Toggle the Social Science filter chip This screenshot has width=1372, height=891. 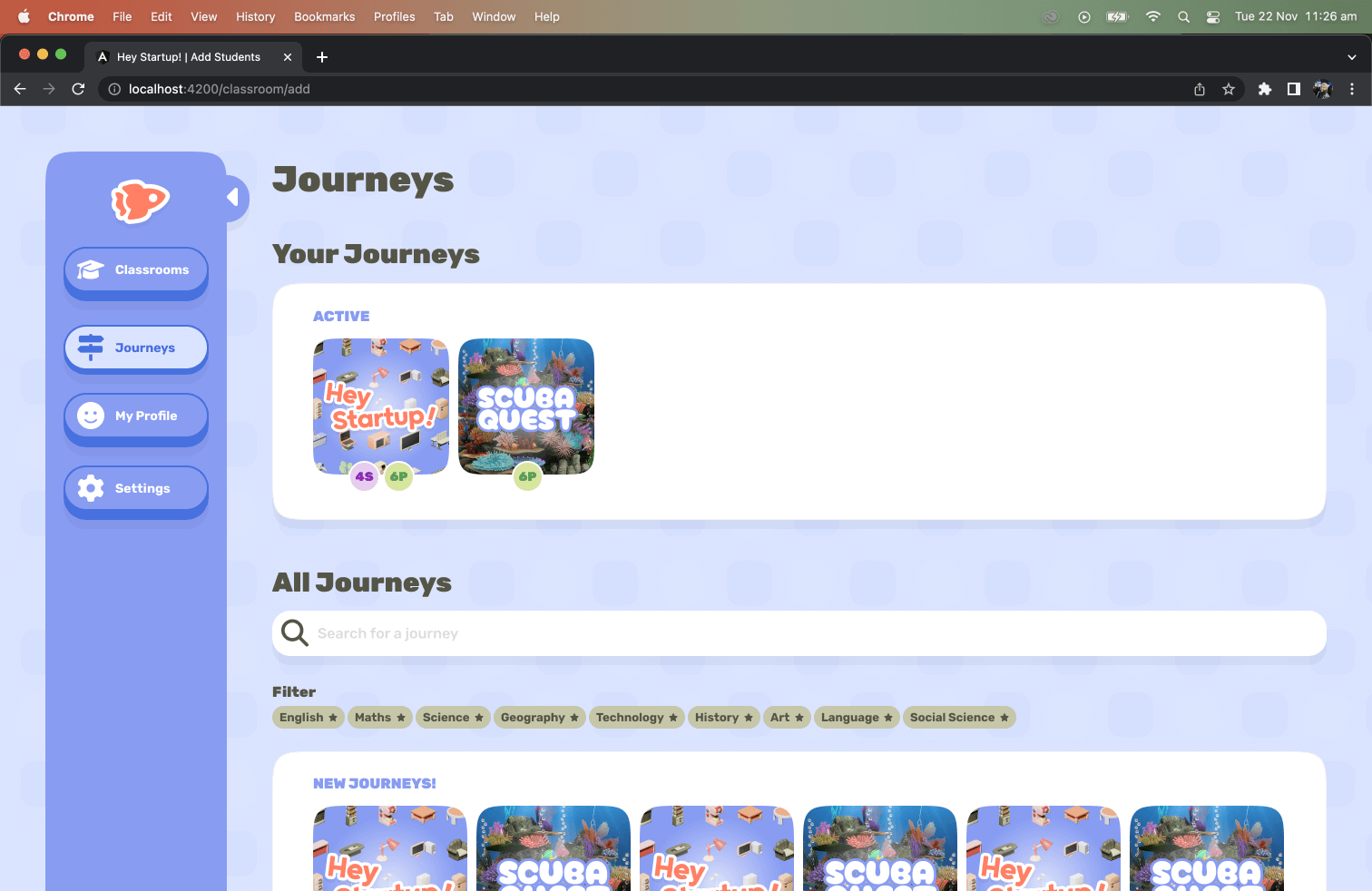(959, 718)
